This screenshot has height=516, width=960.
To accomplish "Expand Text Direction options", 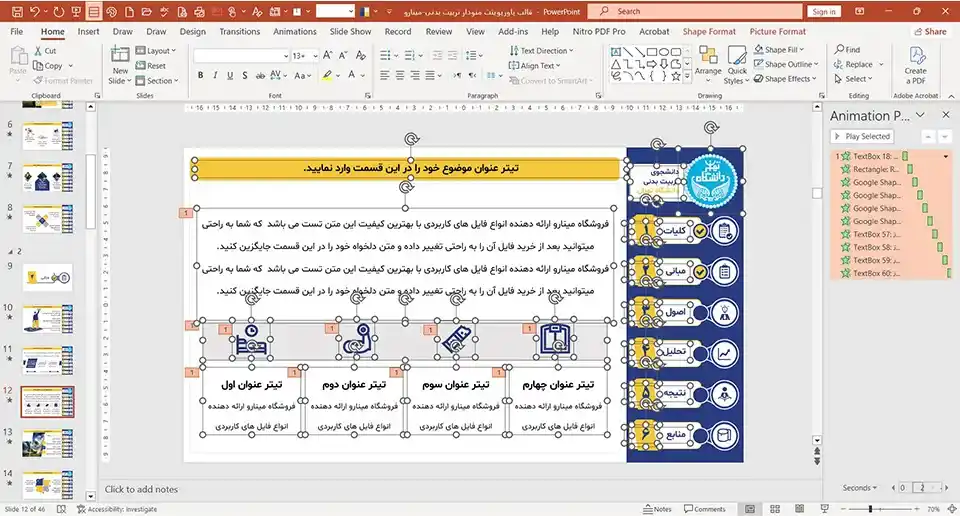I will coord(542,51).
